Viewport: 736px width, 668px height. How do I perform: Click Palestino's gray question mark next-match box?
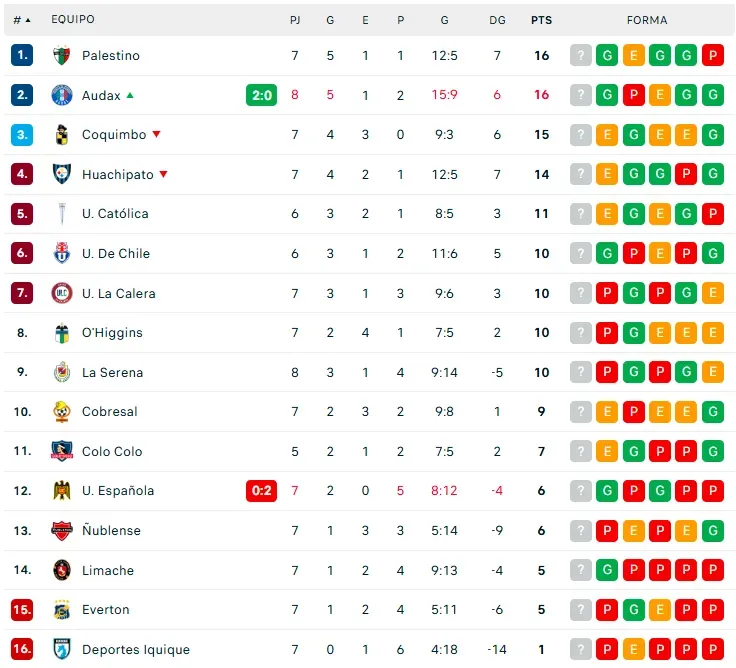click(x=581, y=56)
